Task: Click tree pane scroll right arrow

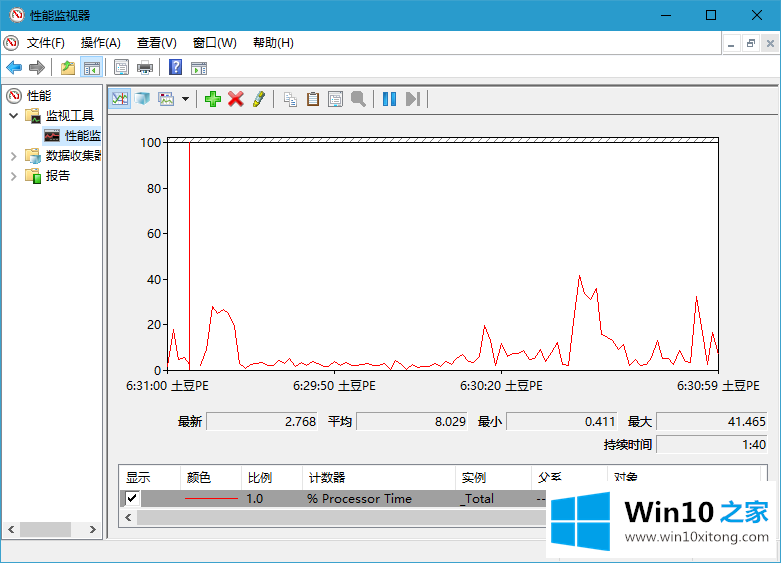Action: 92,529
